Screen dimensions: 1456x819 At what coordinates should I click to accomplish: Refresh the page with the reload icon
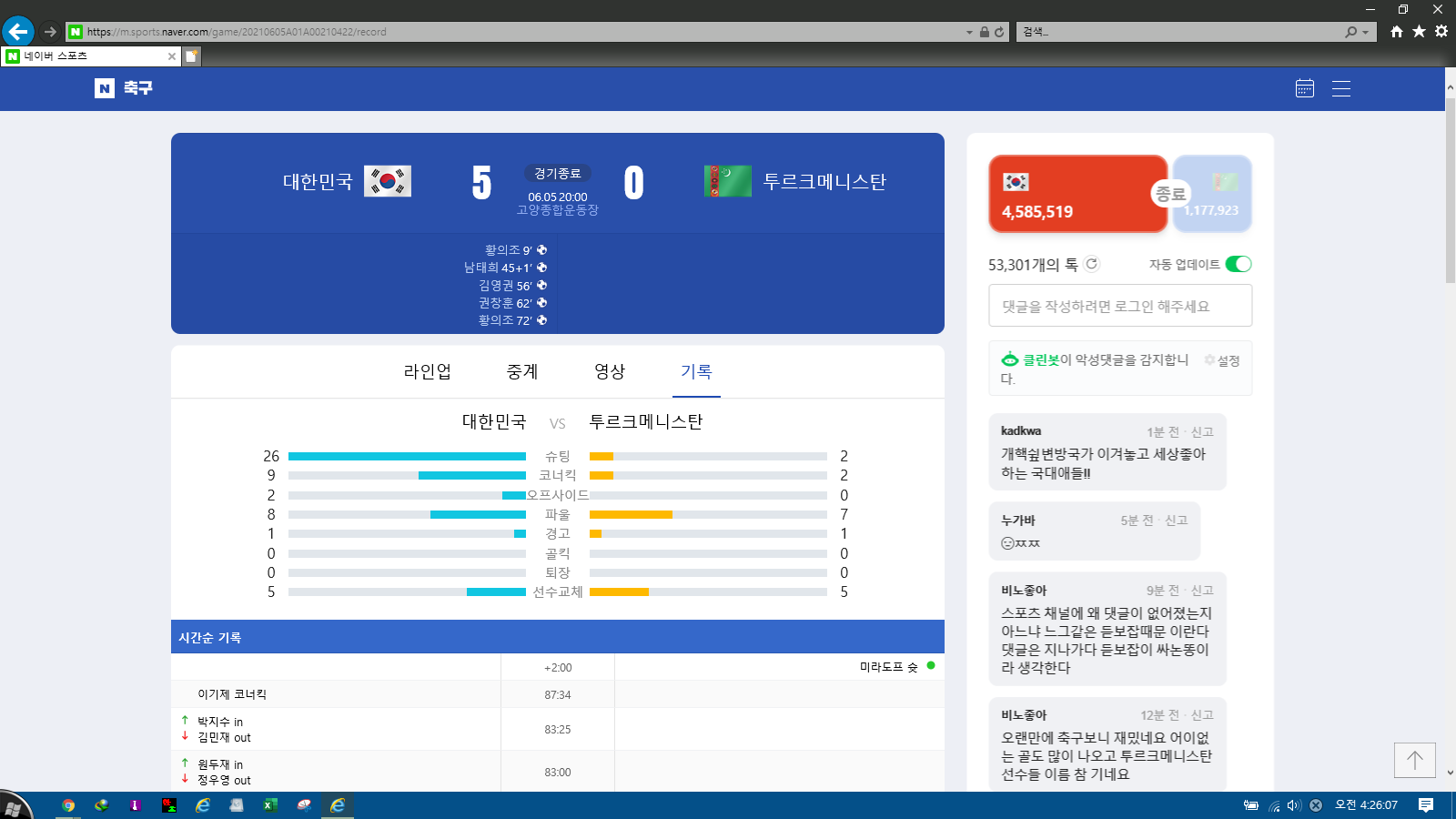click(998, 32)
